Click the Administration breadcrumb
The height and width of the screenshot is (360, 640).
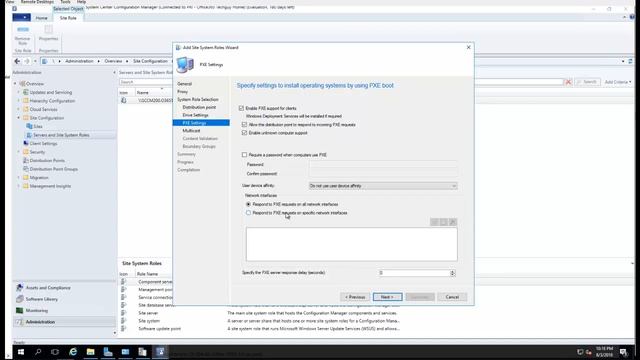pos(79,61)
